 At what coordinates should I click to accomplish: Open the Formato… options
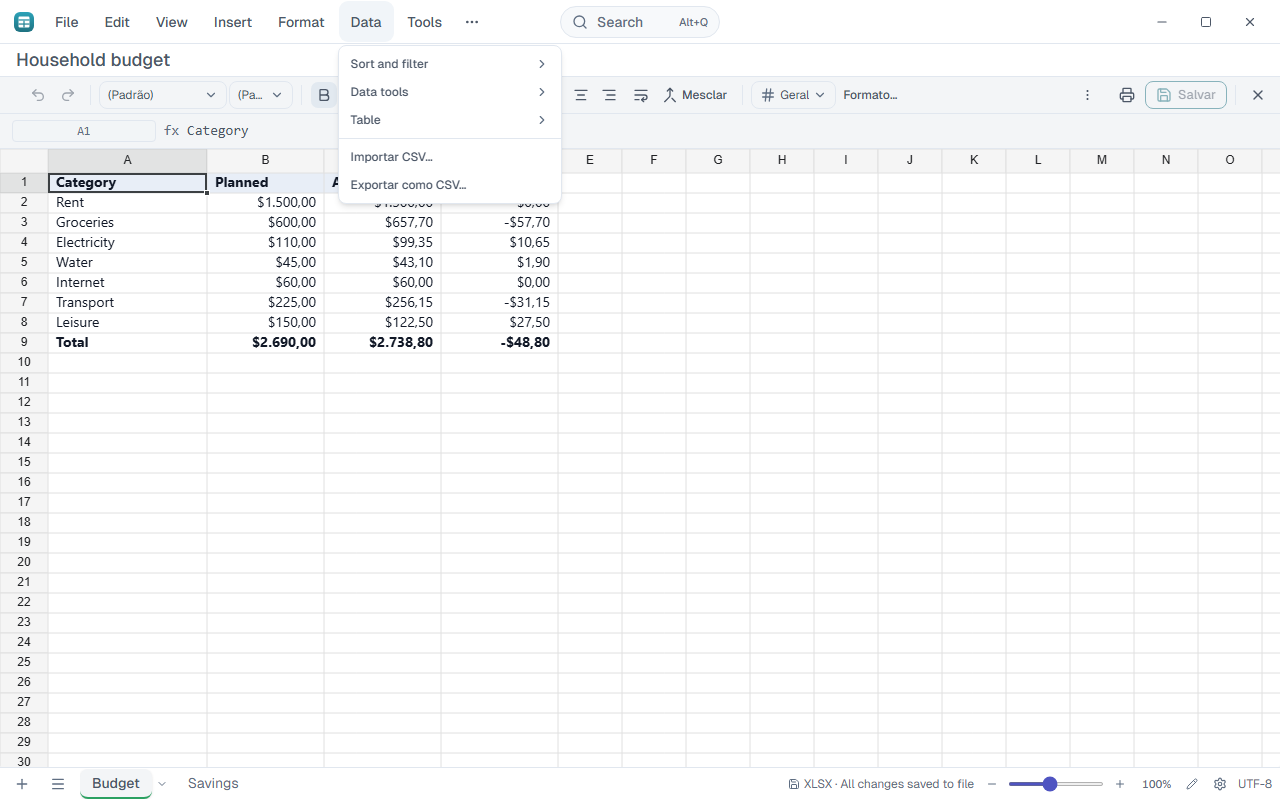pyautogui.click(x=870, y=95)
